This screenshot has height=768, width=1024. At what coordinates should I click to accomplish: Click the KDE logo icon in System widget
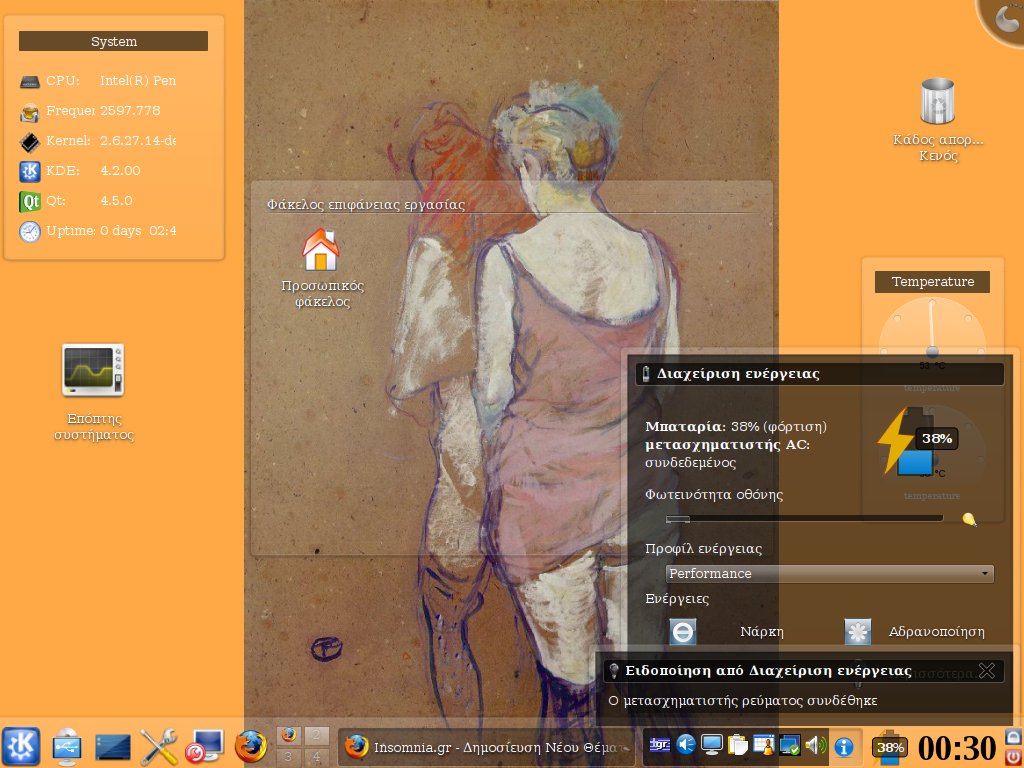pos(29,171)
